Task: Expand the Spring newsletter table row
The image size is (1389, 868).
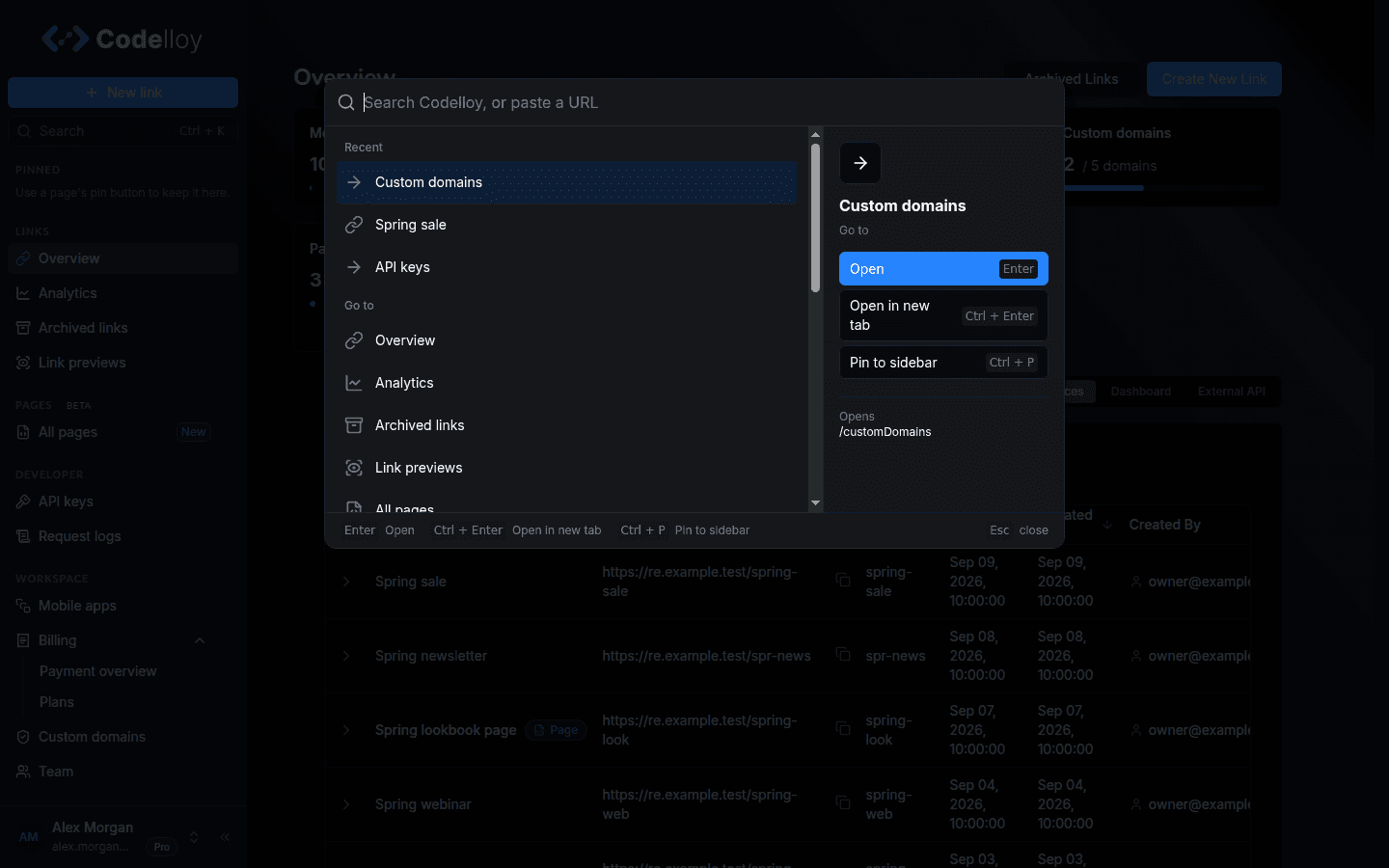Action: (346, 656)
